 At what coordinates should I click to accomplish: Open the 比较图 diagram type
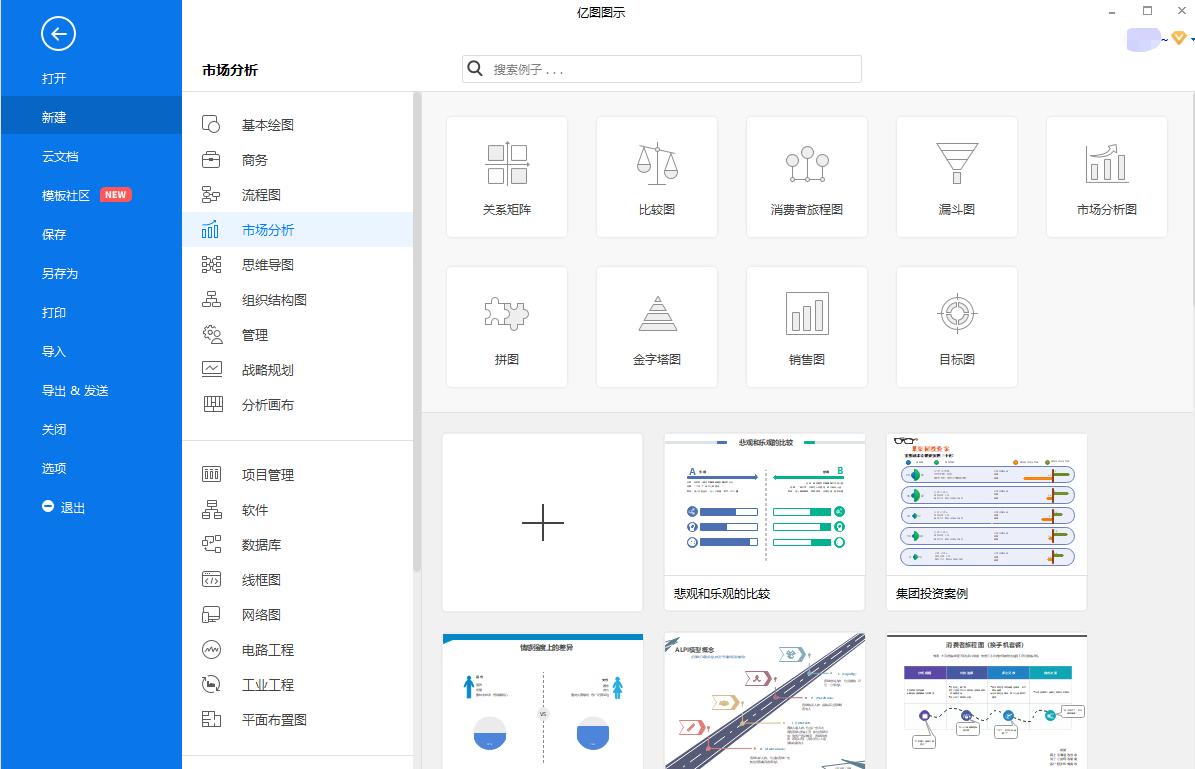[656, 177]
